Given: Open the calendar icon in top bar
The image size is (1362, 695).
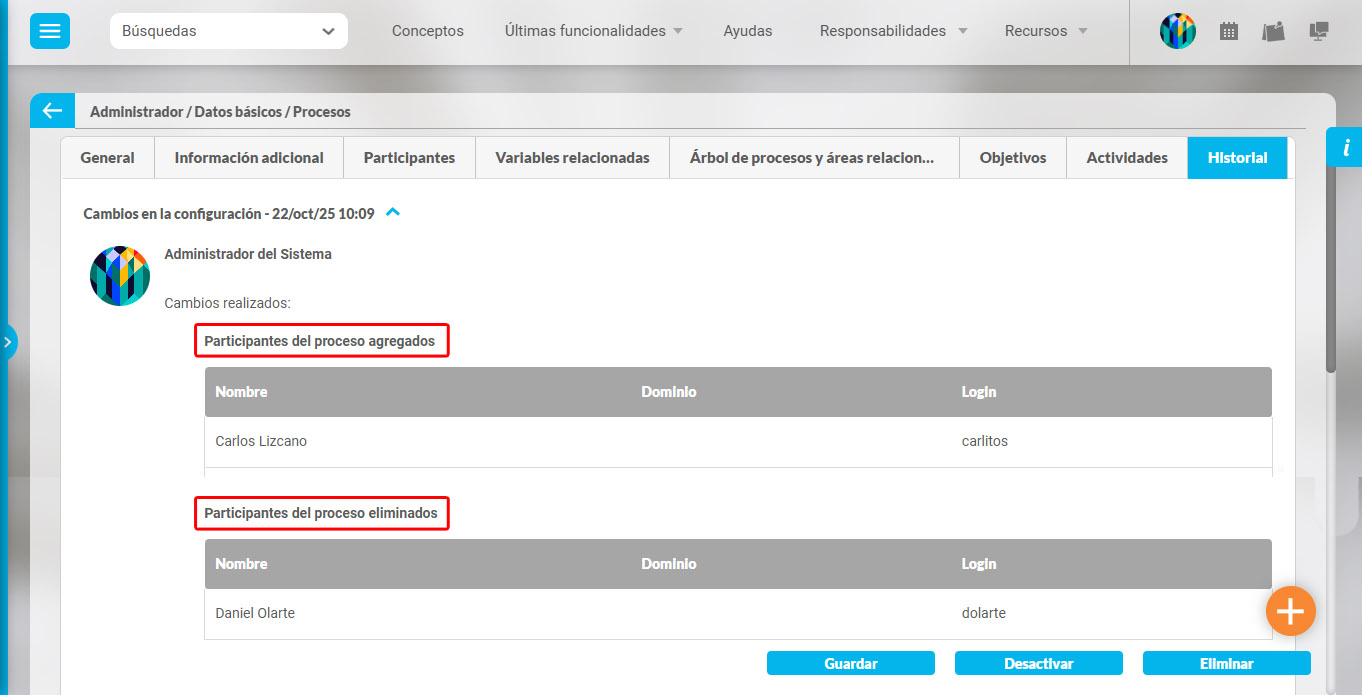Looking at the screenshot, I should click(x=1228, y=31).
